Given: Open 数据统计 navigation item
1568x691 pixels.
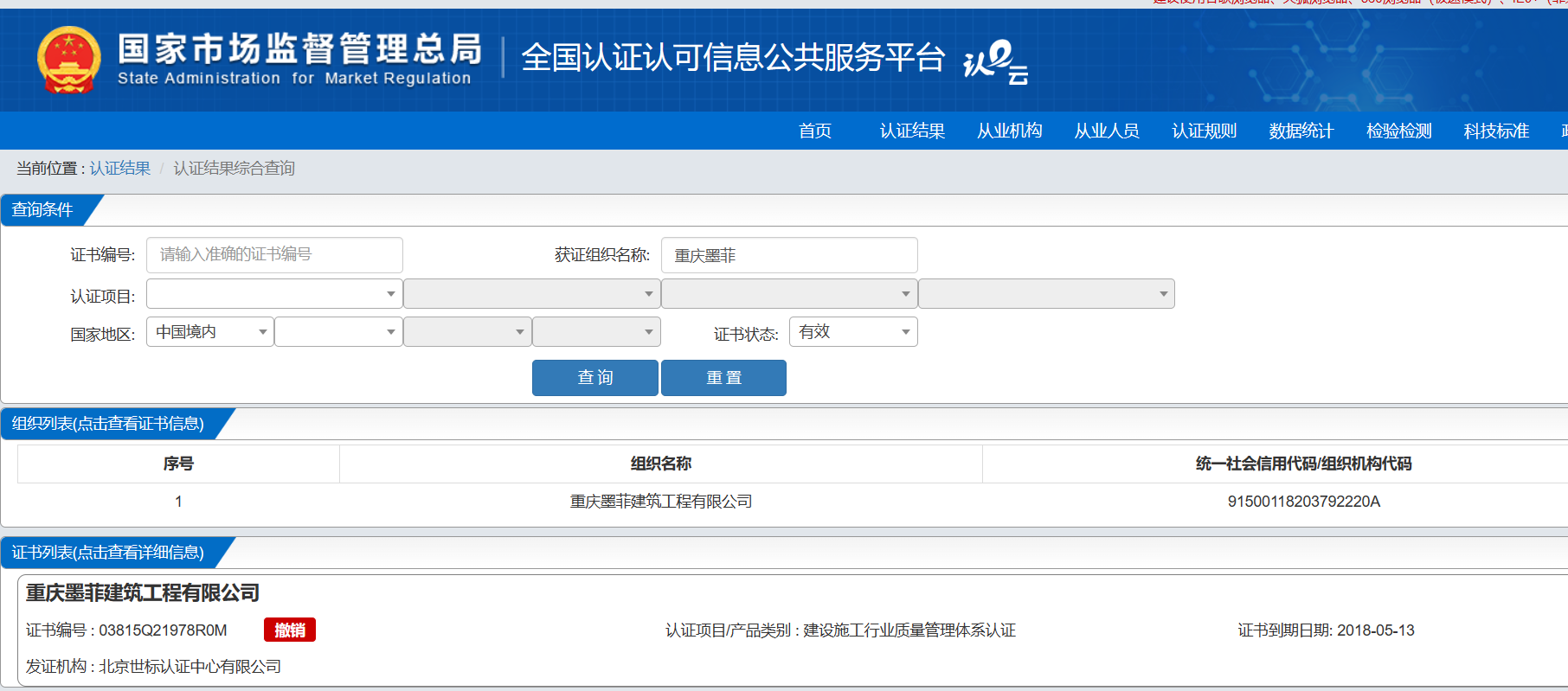Looking at the screenshot, I should coord(1301,131).
